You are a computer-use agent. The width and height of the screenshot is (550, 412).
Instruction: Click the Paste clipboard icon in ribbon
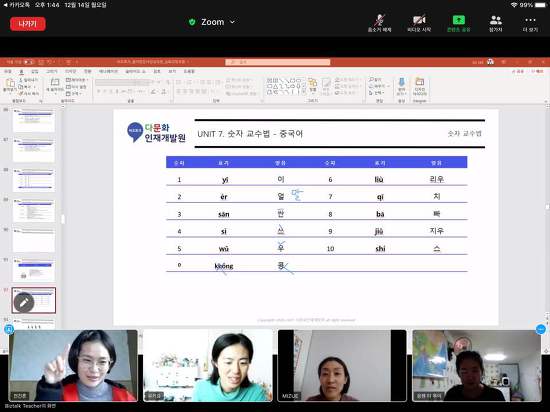click(x=9, y=85)
